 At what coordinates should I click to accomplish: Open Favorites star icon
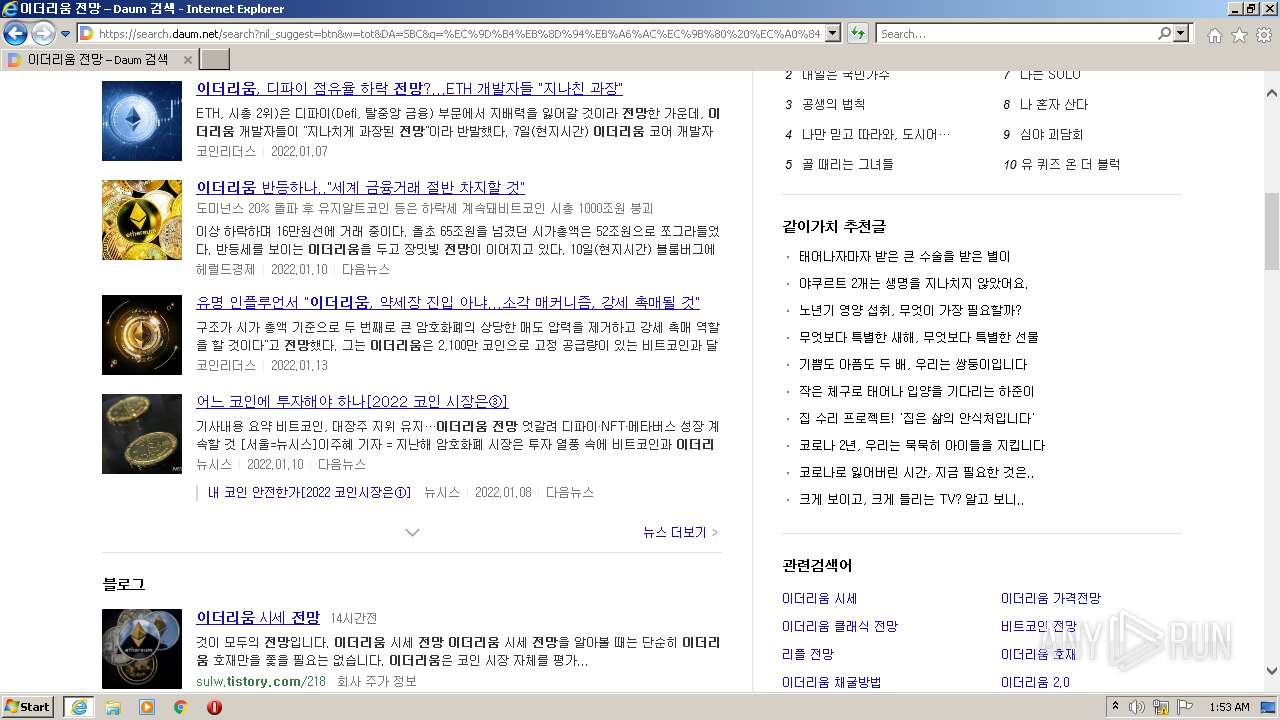tap(1239, 35)
